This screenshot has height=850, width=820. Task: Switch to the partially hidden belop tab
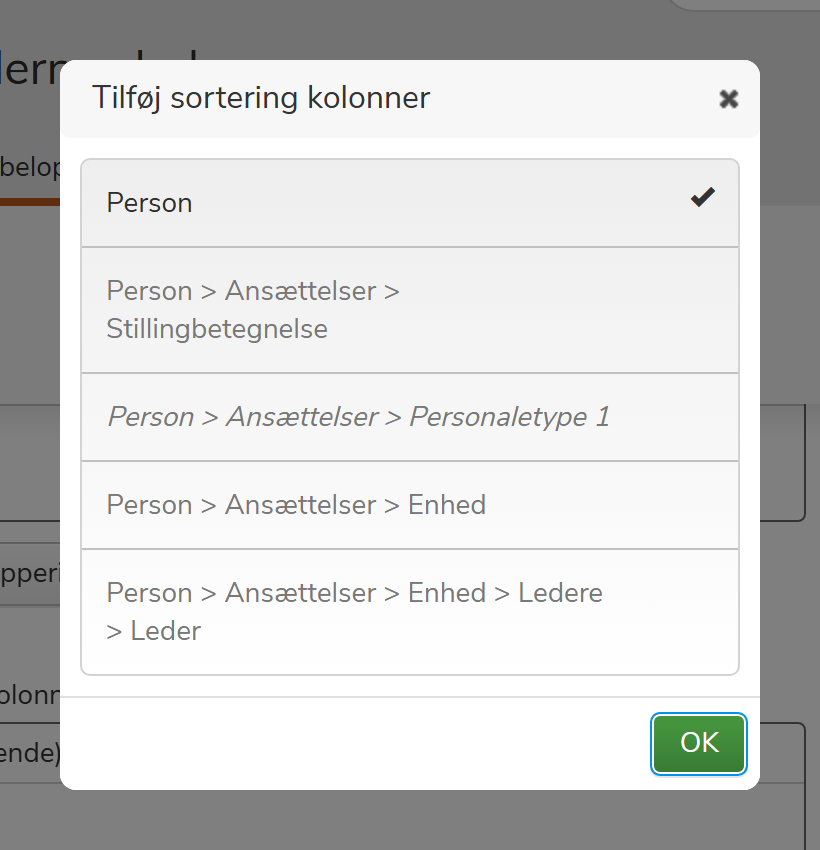click(30, 167)
